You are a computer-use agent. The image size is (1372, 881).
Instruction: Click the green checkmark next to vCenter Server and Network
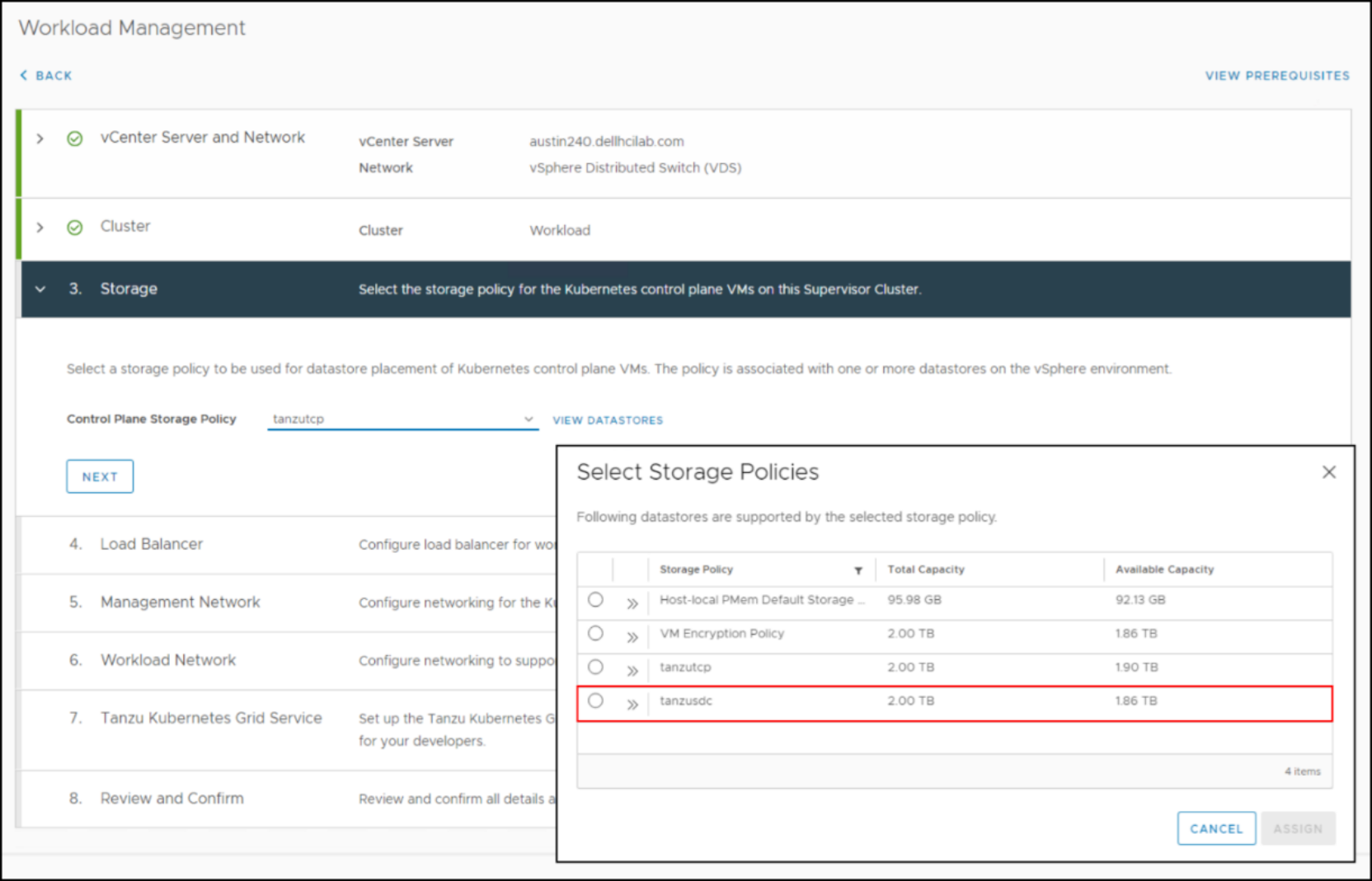click(x=75, y=138)
